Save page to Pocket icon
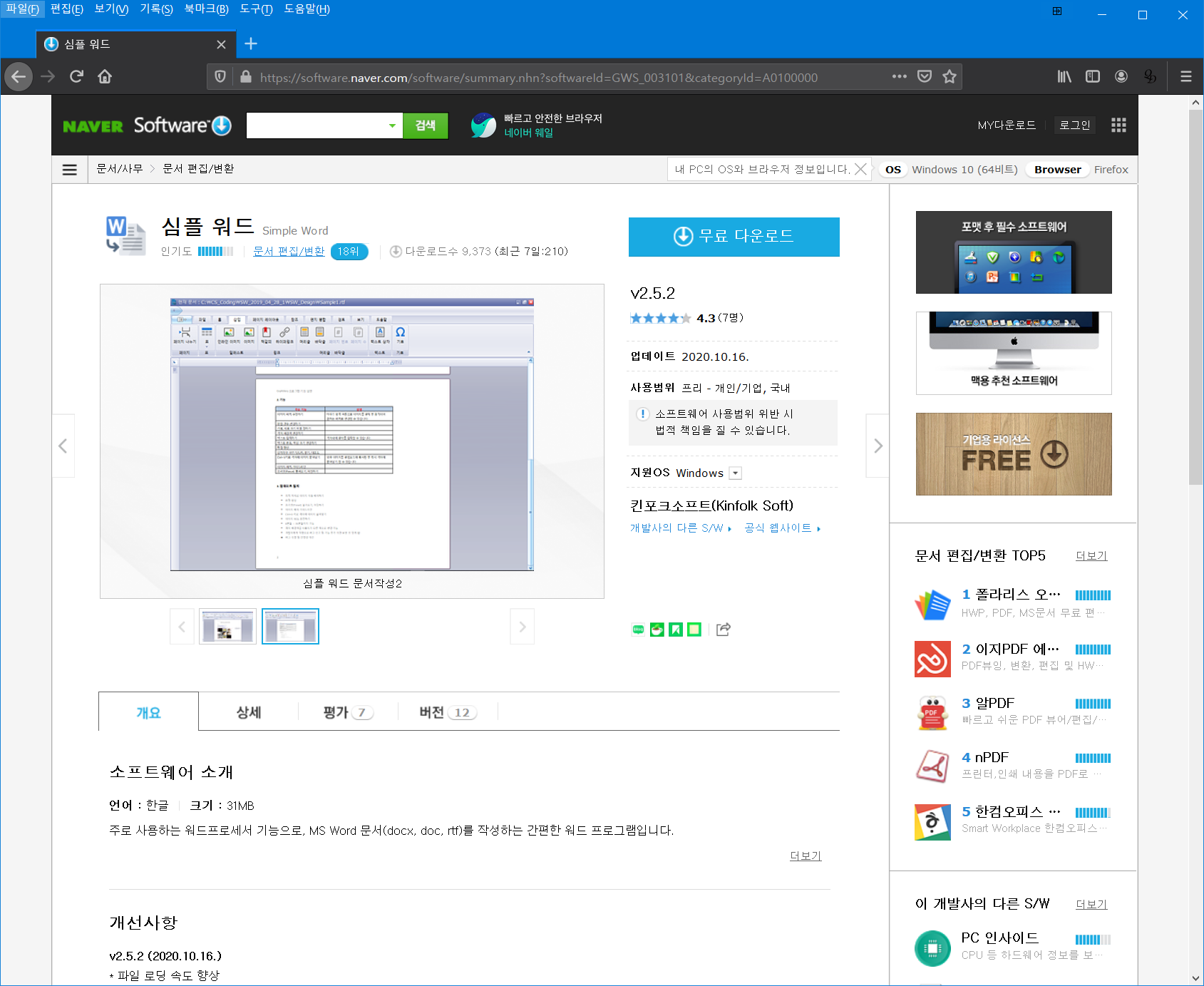The image size is (1204, 986). (x=925, y=76)
